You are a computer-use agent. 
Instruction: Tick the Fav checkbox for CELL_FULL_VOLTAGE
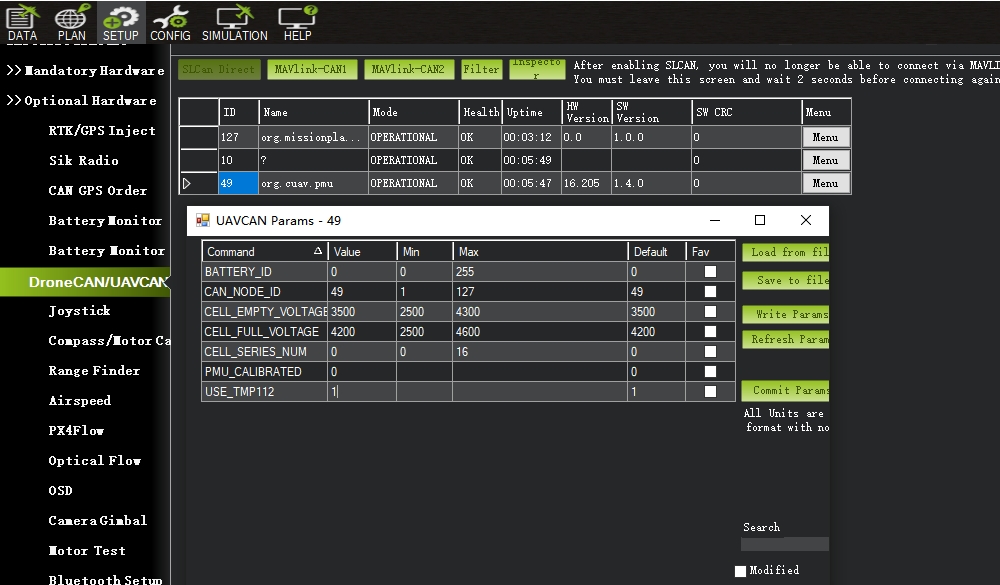click(x=710, y=332)
